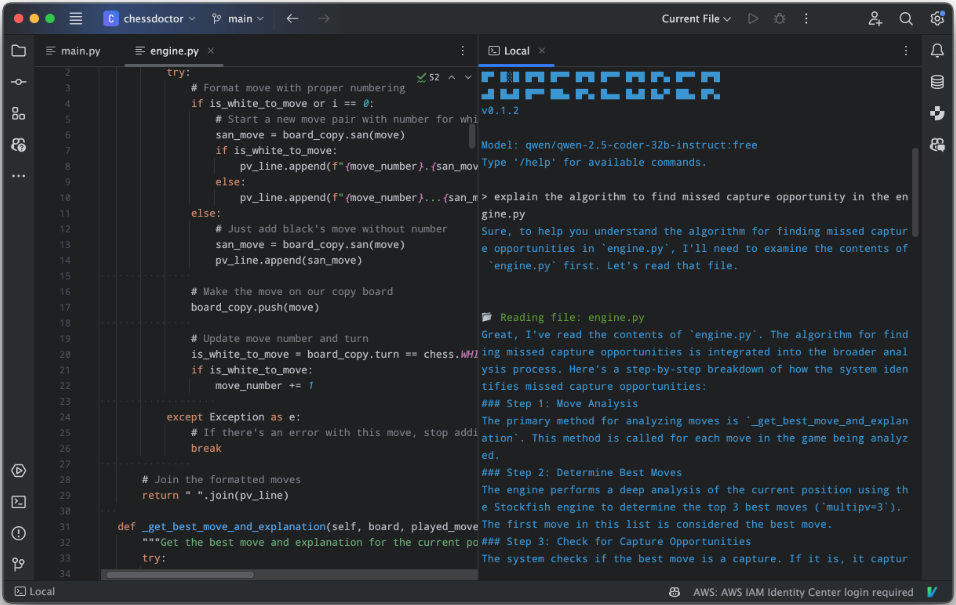Open the Database tool window icon

click(937, 82)
